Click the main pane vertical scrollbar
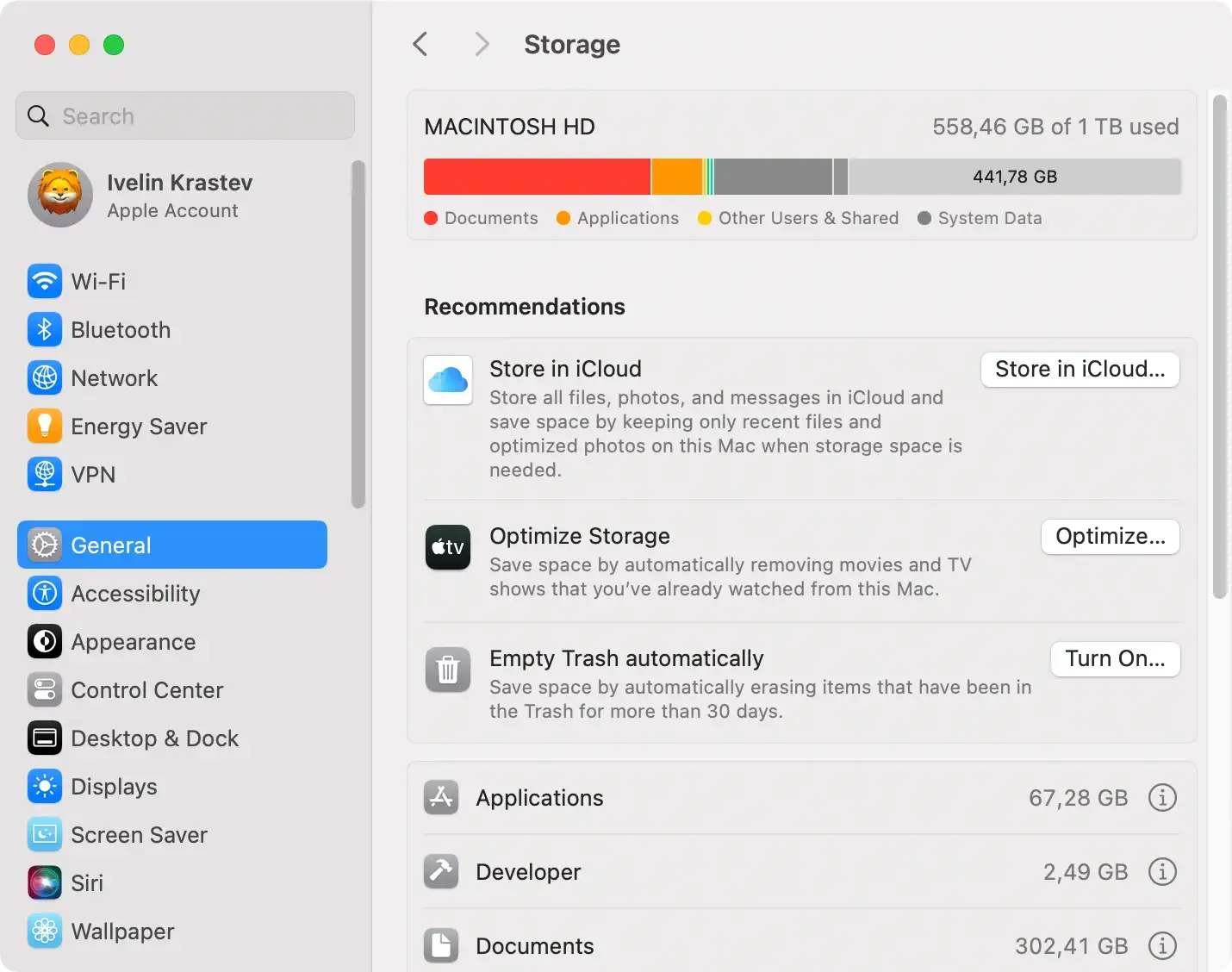 click(1219, 346)
